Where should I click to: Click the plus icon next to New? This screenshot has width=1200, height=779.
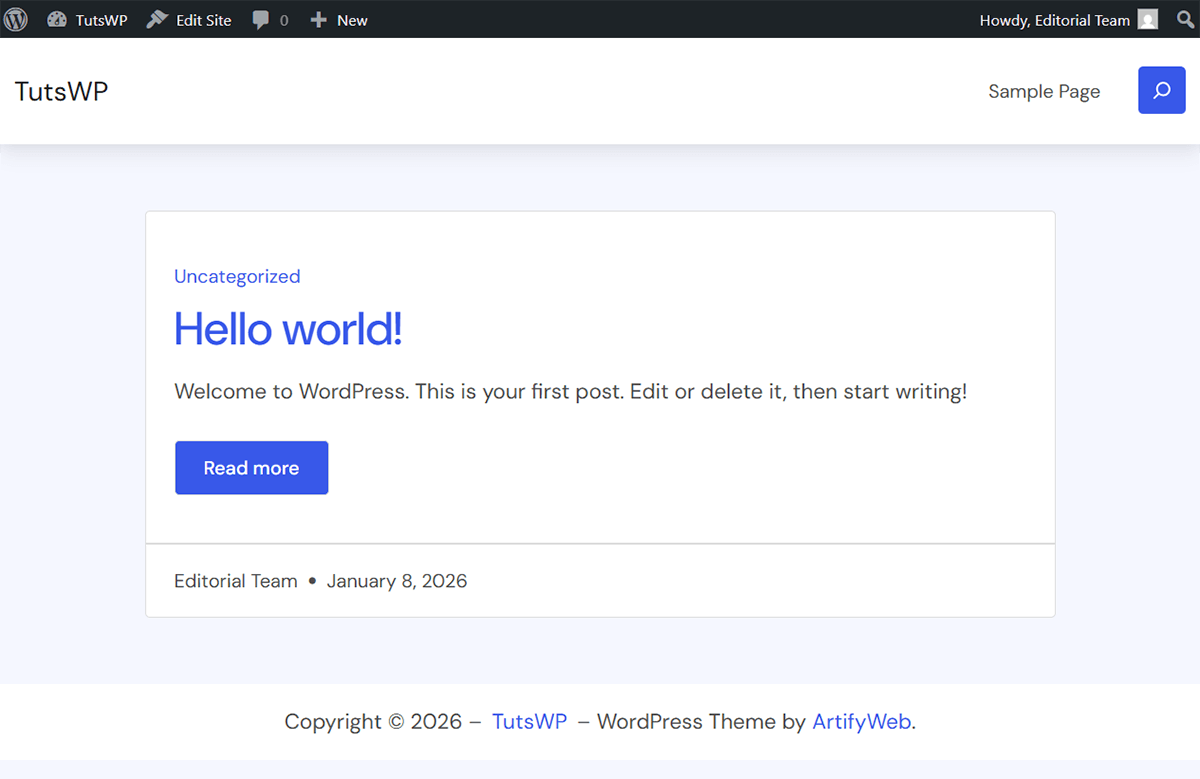tap(317, 19)
